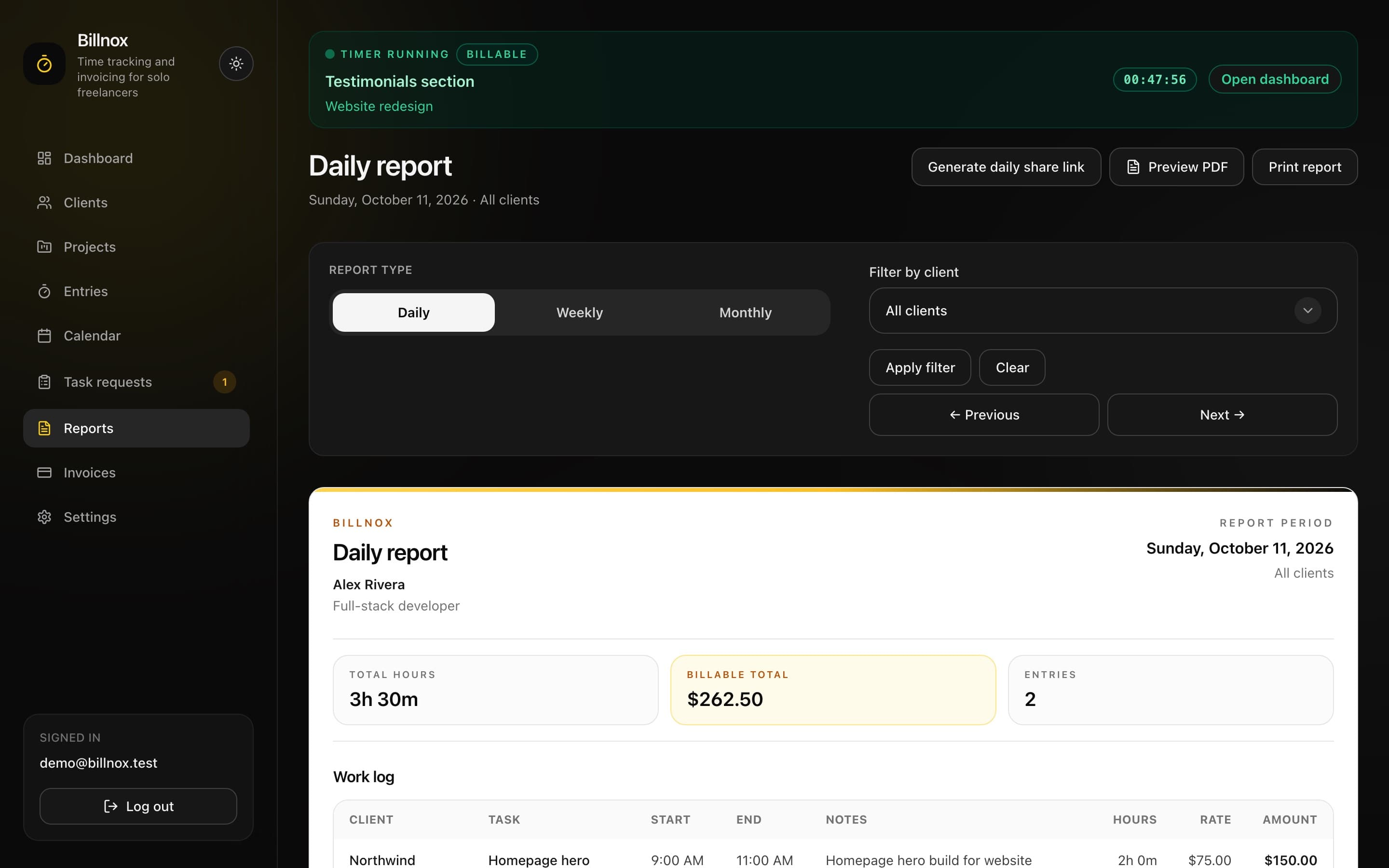The width and height of the screenshot is (1389, 868).
Task: Click the Dashboard grid icon in sidebar
Action: click(x=44, y=158)
